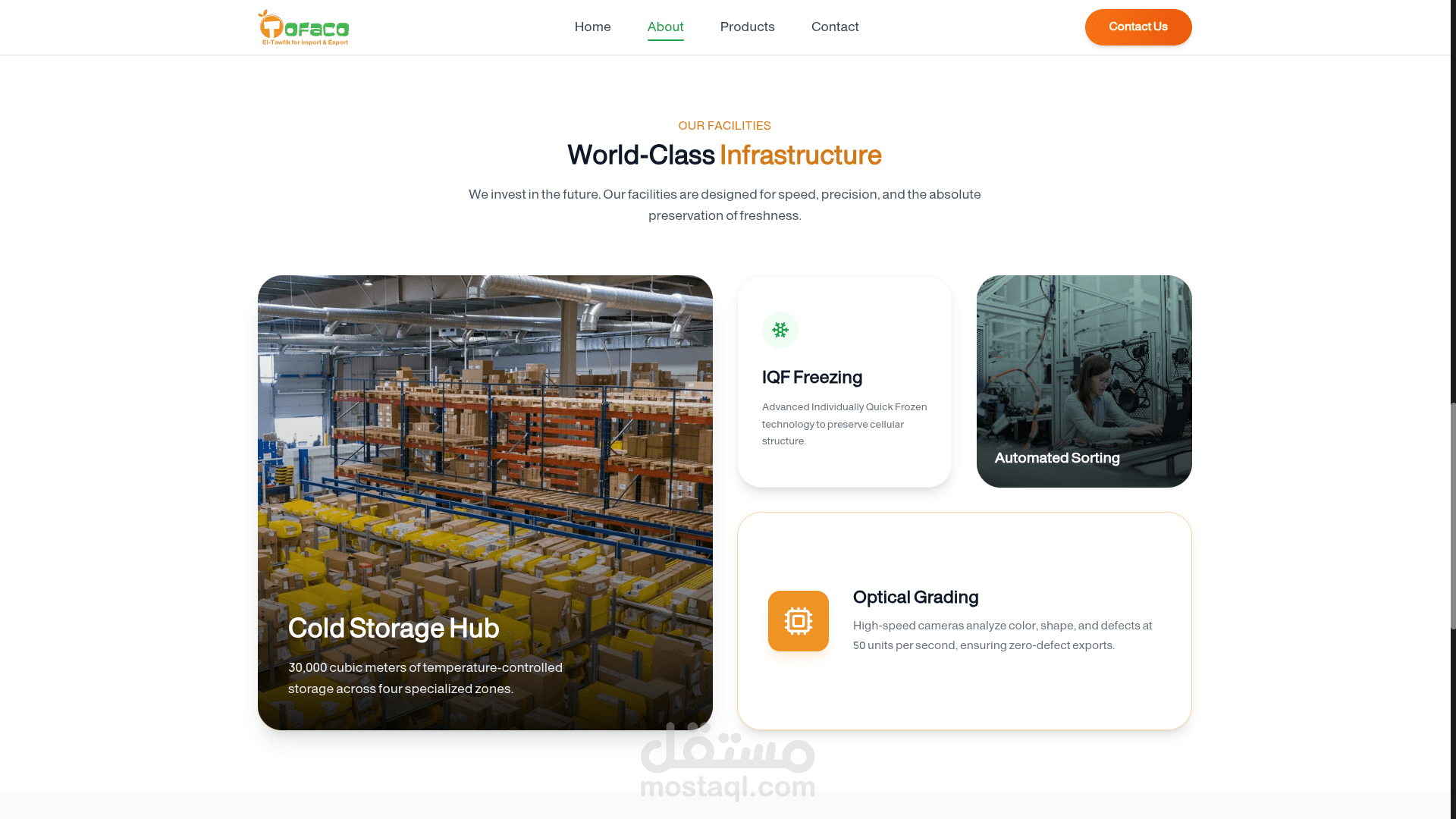Click the Optical Grading description text

click(1003, 635)
